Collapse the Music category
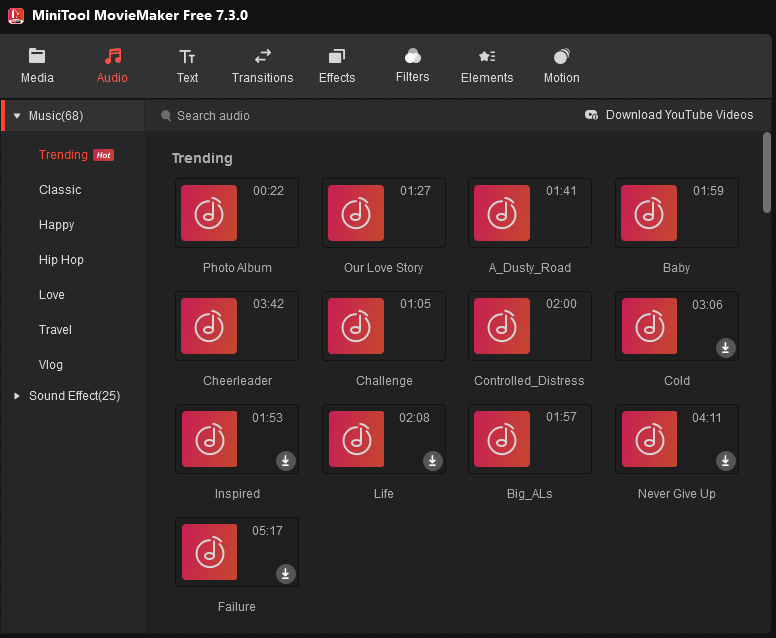The image size is (776, 638). (x=17, y=116)
